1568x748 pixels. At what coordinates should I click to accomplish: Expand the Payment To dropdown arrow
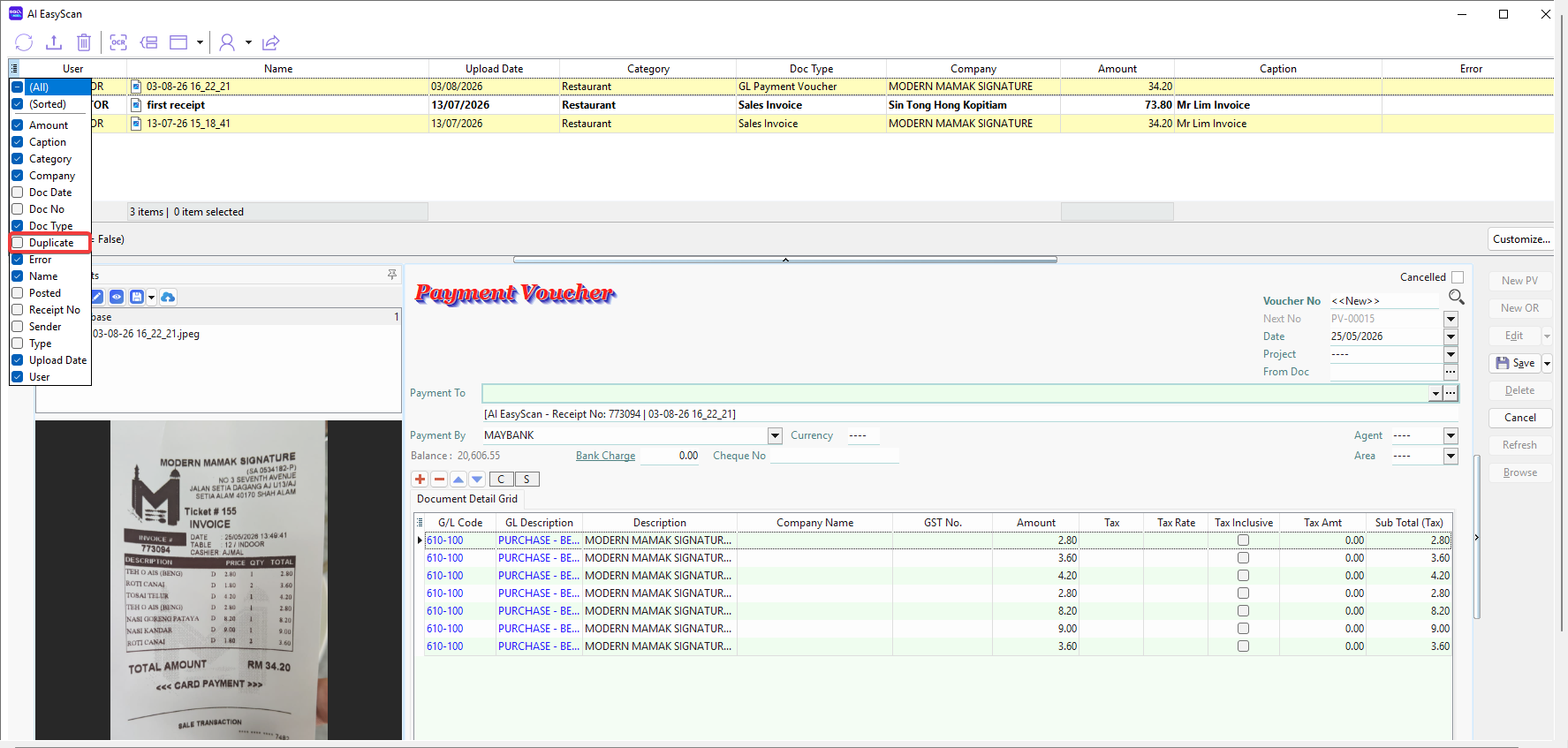(1435, 393)
